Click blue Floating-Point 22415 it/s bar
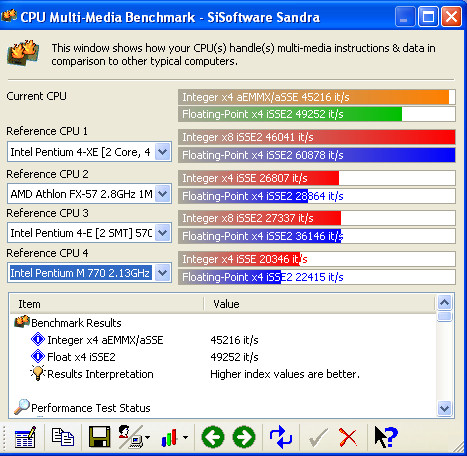This screenshot has height=456, width=467. [317, 277]
